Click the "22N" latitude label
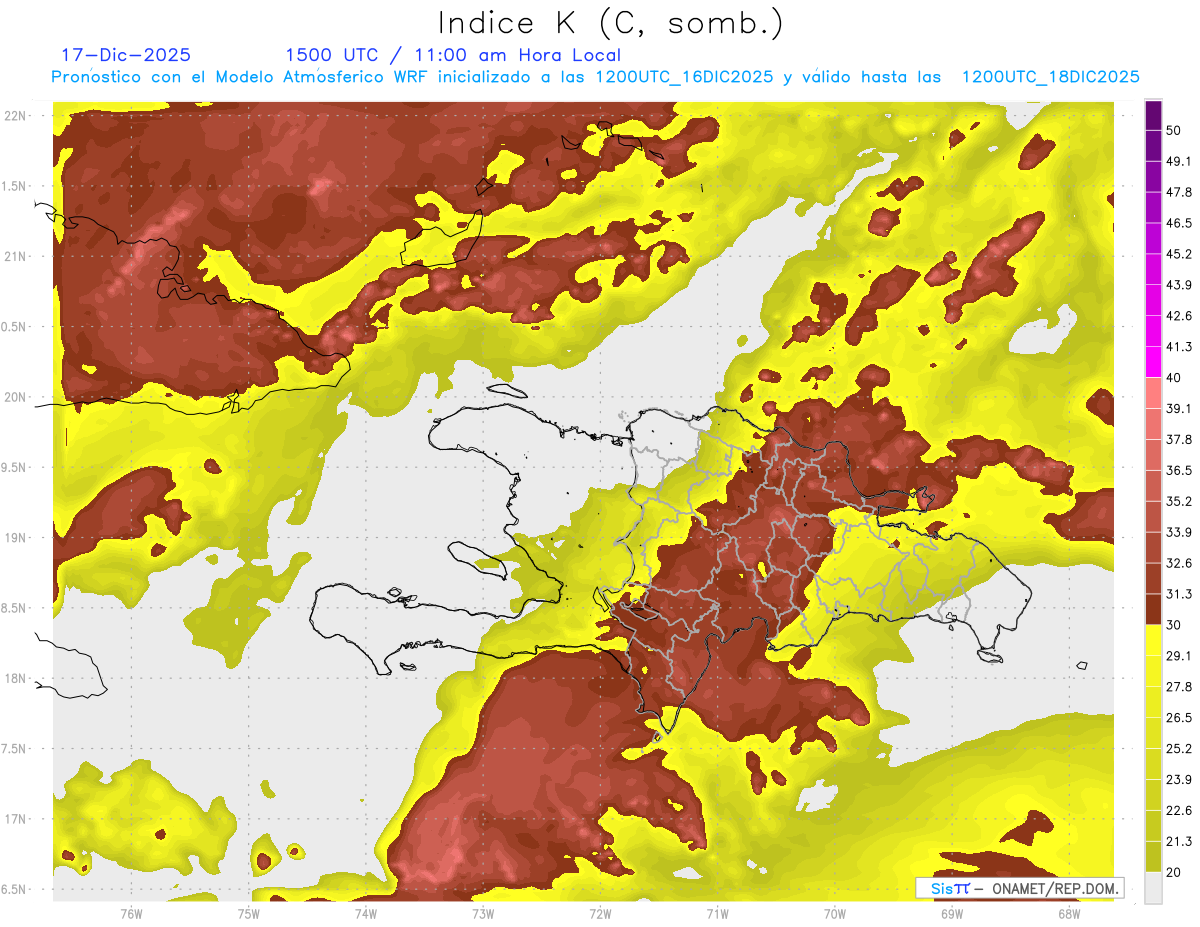1200x927 pixels. click(16, 116)
